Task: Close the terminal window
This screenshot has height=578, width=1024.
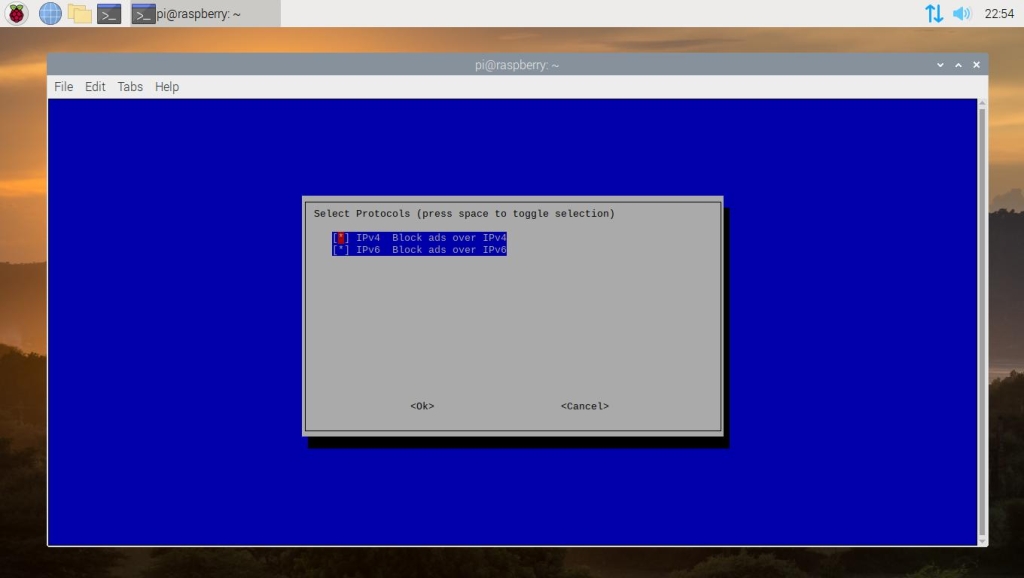Action: tap(976, 65)
